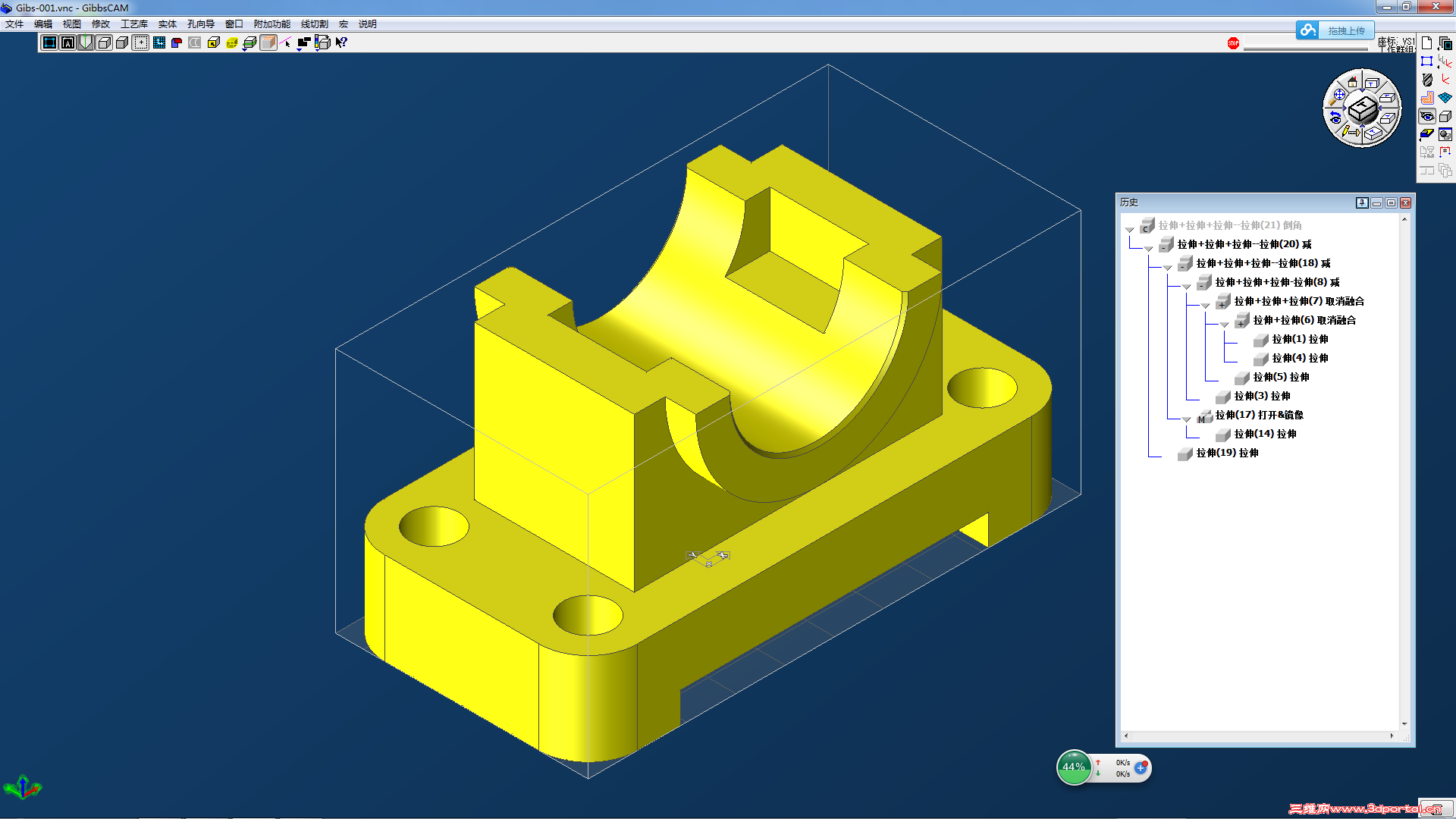1456x819 pixels.
Task: Open the 文件 menu
Action: [14, 24]
